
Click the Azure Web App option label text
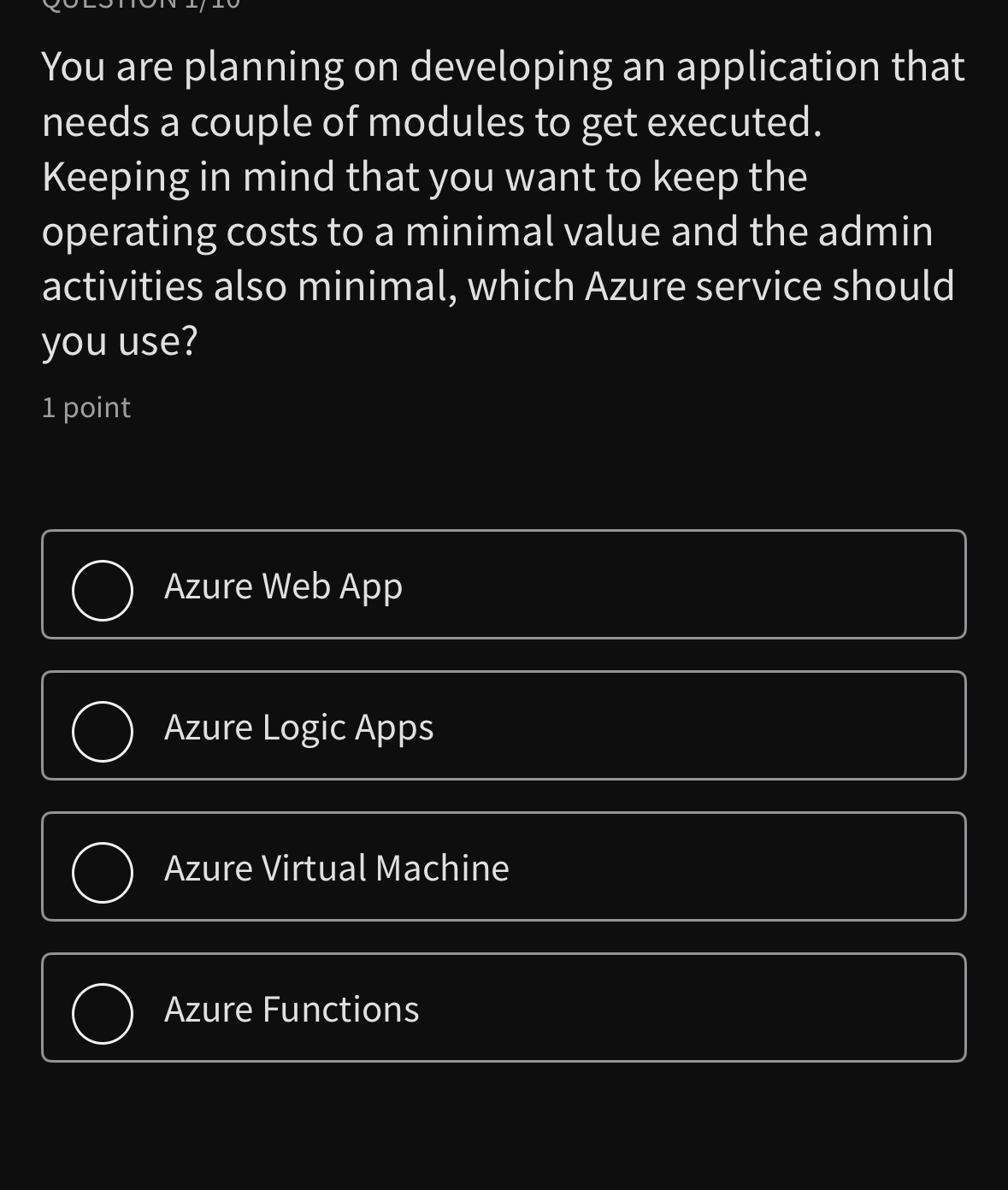pos(283,585)
